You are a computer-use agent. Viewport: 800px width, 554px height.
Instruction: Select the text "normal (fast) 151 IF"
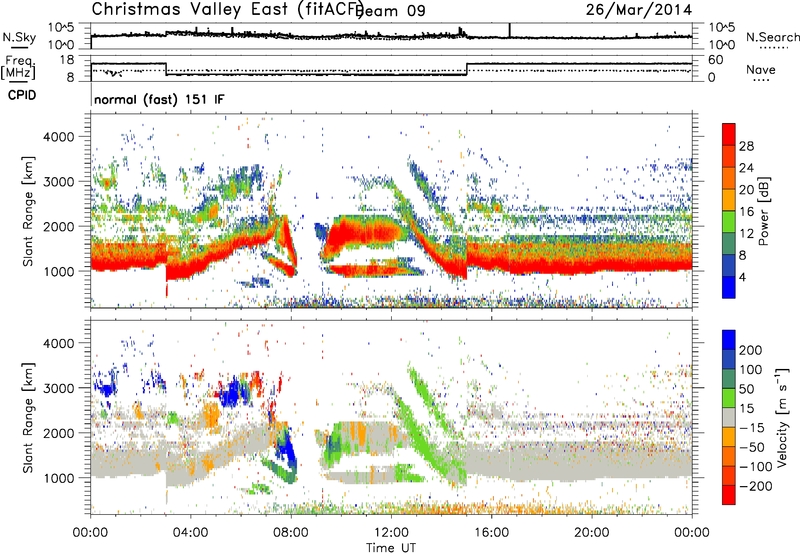pyautogui.click(x=159, y=99)
